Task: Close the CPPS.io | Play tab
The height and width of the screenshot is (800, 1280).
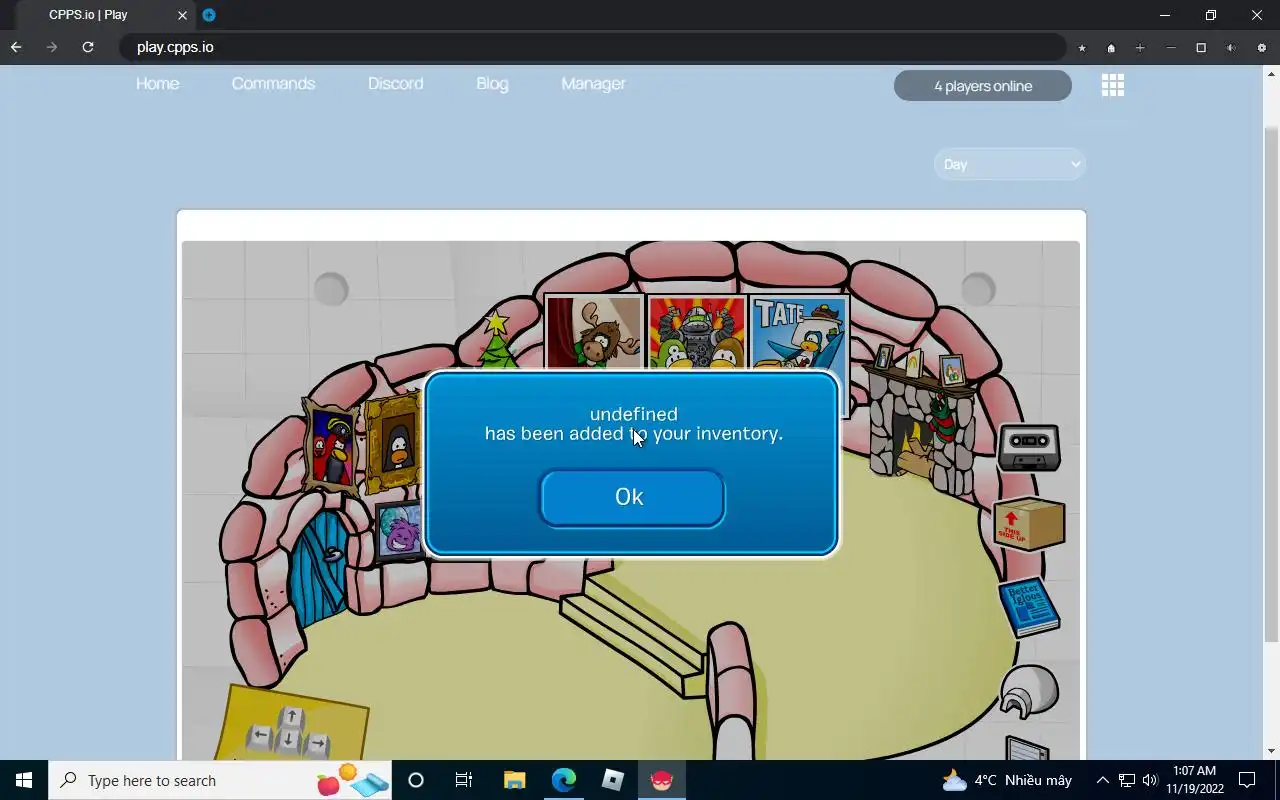Action: [182, 15]
